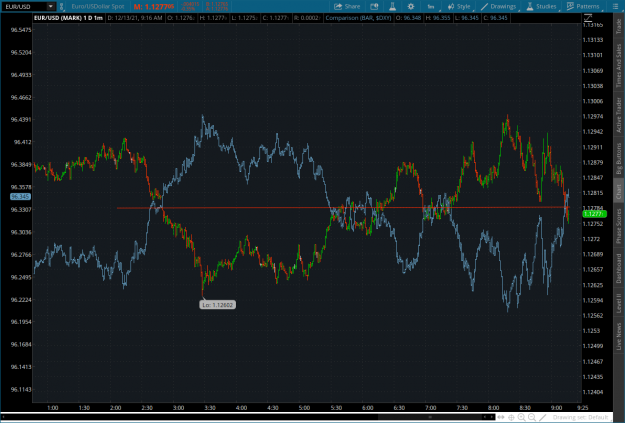Click the mark price M: 1.1277

(x=154, y=6)
